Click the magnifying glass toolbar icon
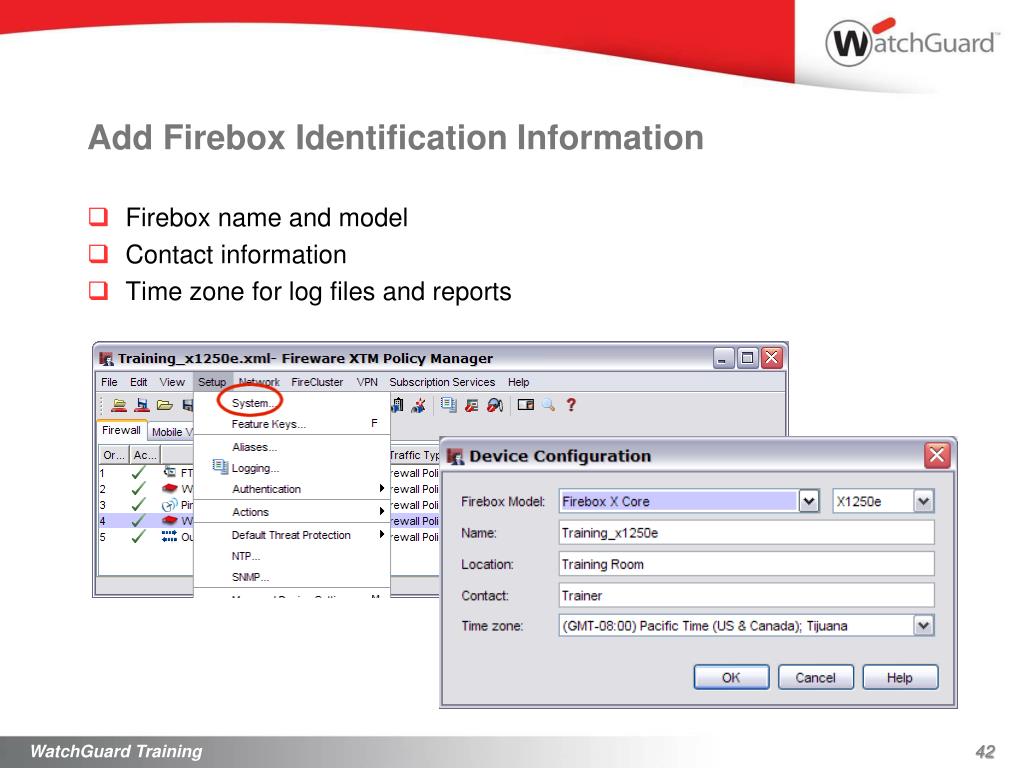 point(549,405)
